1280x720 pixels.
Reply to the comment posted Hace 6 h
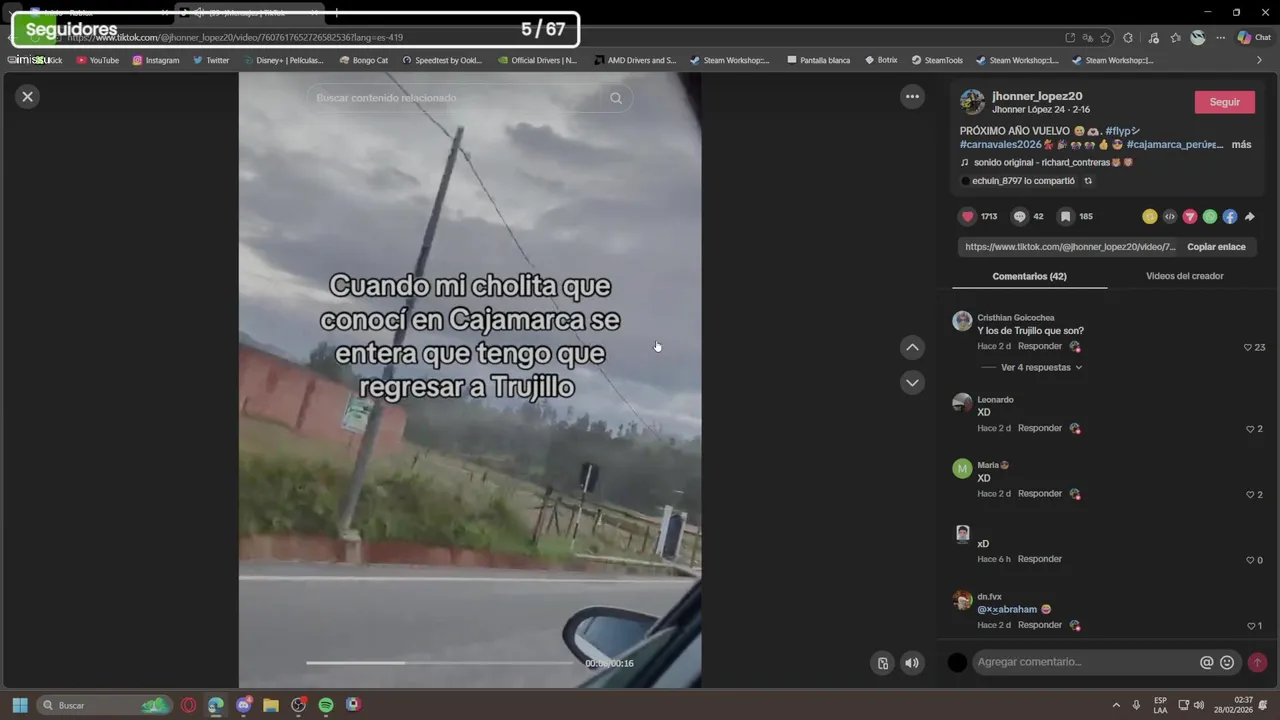[x=1040, y=559]
